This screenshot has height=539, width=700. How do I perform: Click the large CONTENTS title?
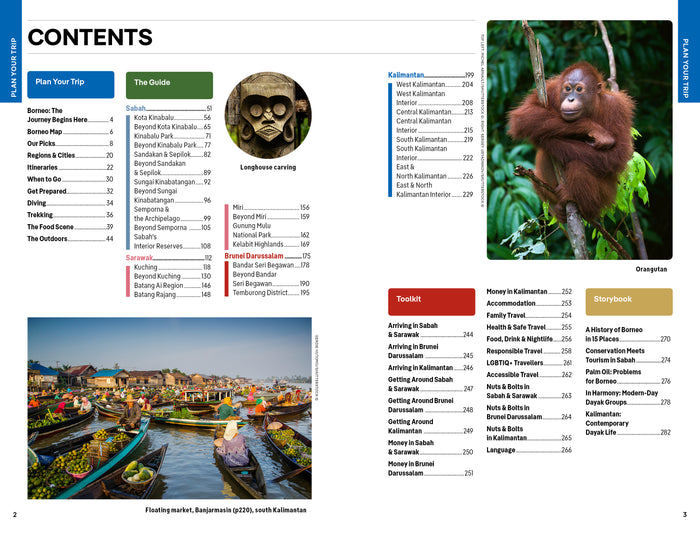[x=90, y=38]
